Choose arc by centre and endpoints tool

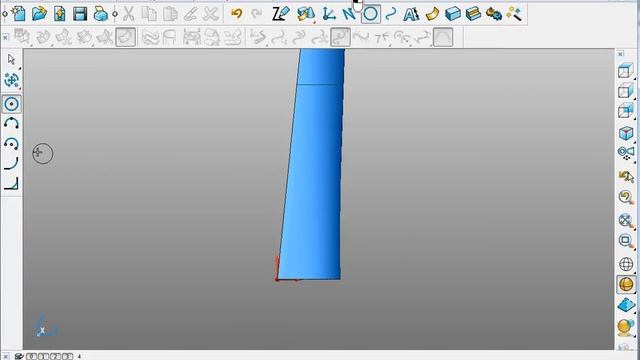tap(11, 144)
